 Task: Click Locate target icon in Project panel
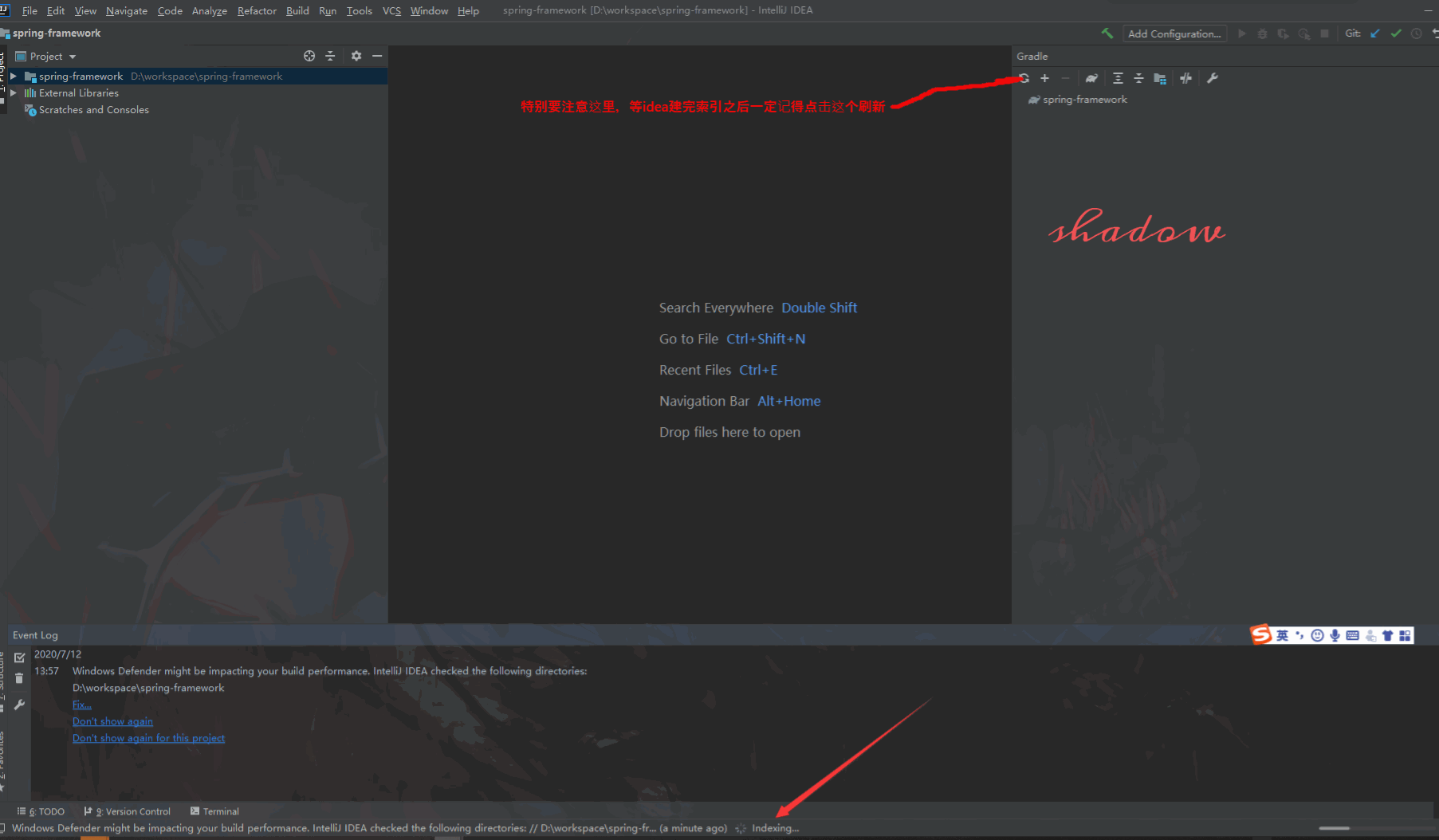click(x=309, y=56)
